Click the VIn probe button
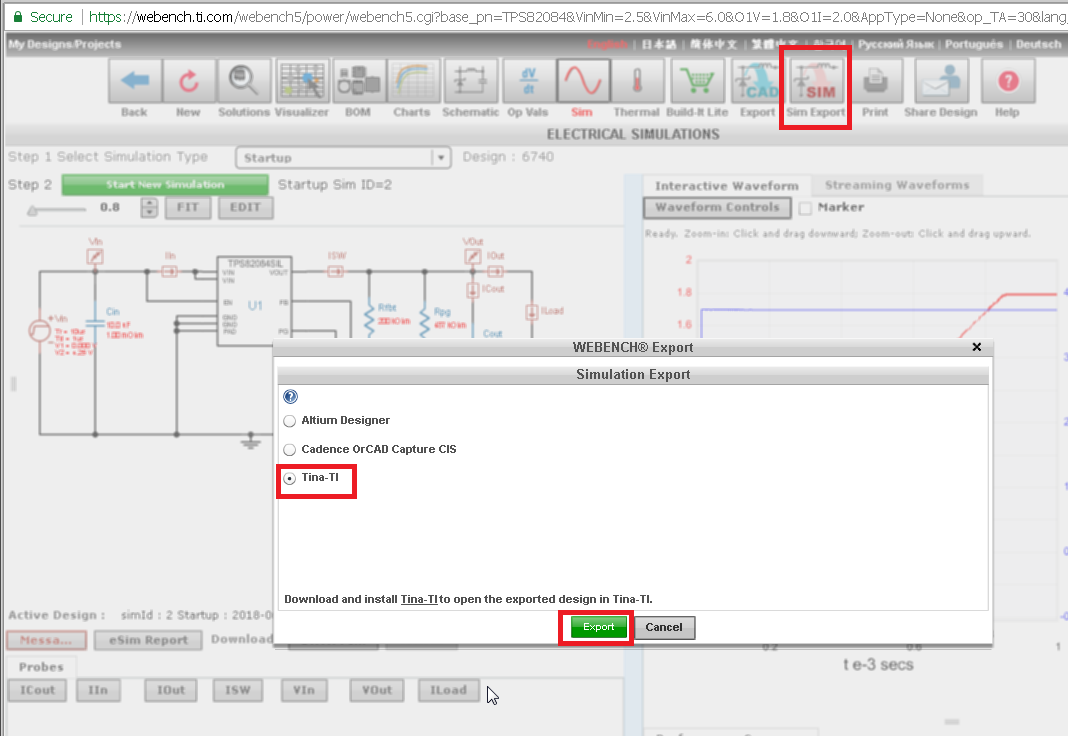Screen dimensions: 1068x736 click(x=304, y=690)
